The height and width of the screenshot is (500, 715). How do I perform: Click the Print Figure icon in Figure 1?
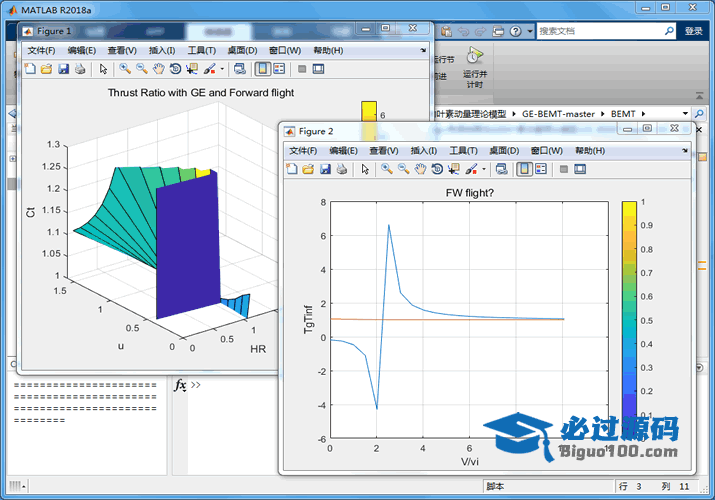coord(79,69)
